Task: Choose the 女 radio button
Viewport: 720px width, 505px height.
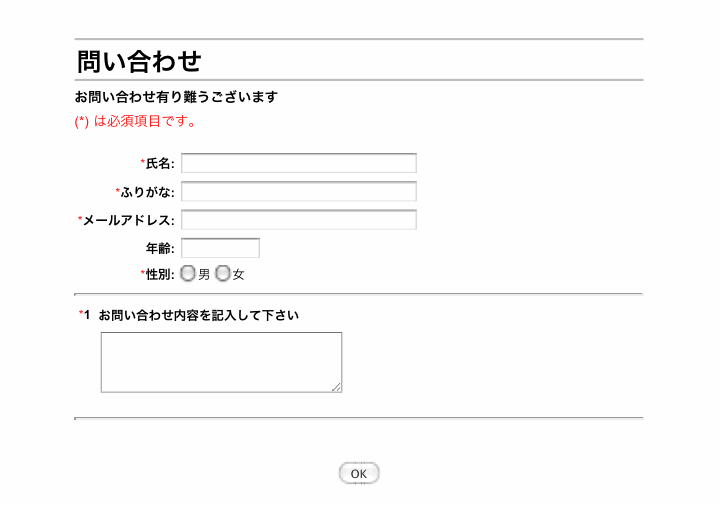Action: coord(223,274)
